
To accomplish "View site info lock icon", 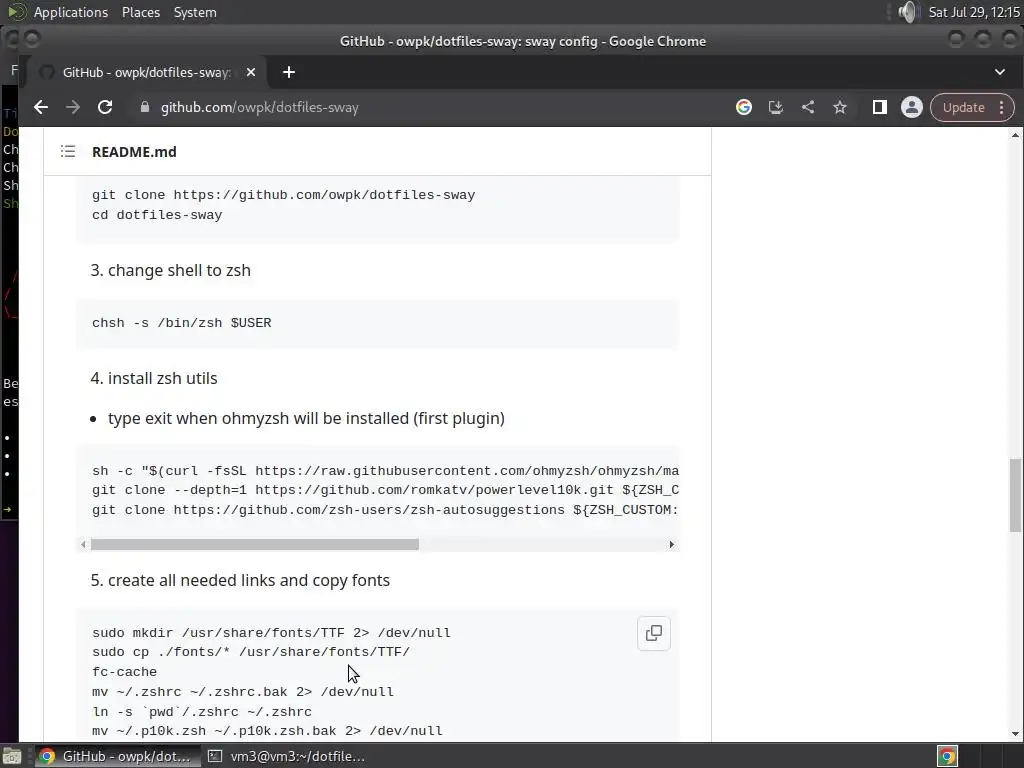I will pyautogui.click(x=145, y=107).
